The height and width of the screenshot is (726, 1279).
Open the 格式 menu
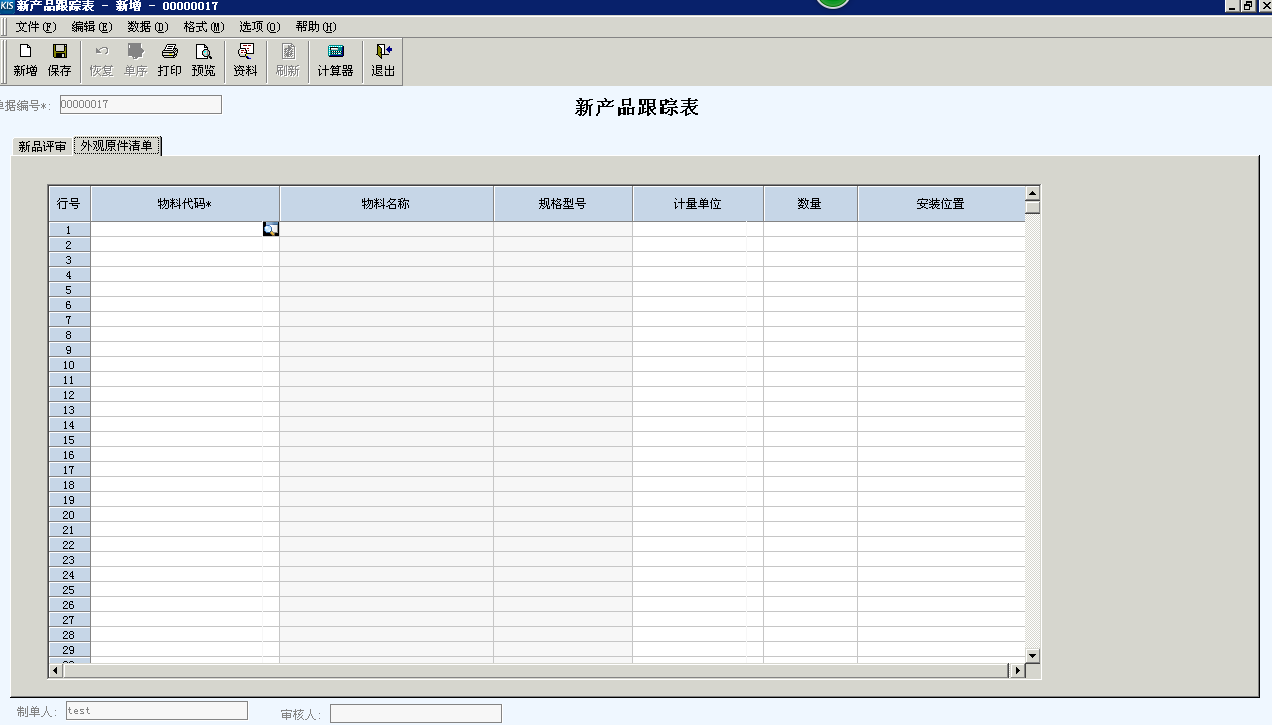(203, 27)
